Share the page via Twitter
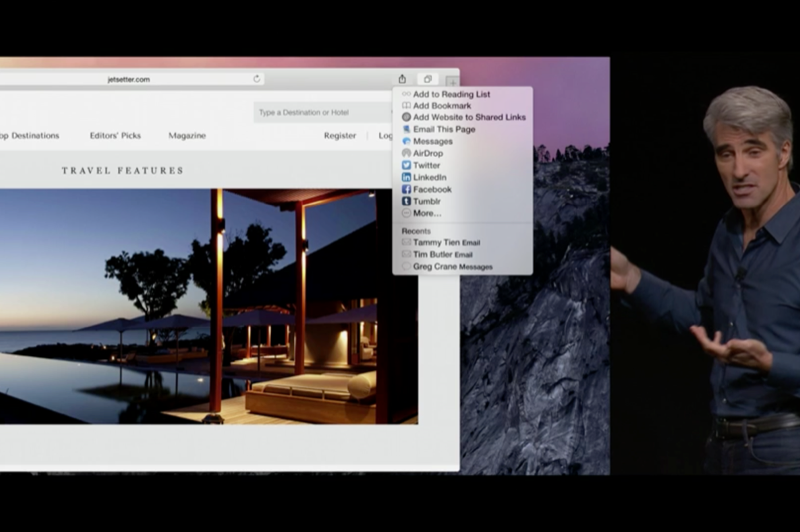This screenshot has width=800, height=532. point(426,165)
